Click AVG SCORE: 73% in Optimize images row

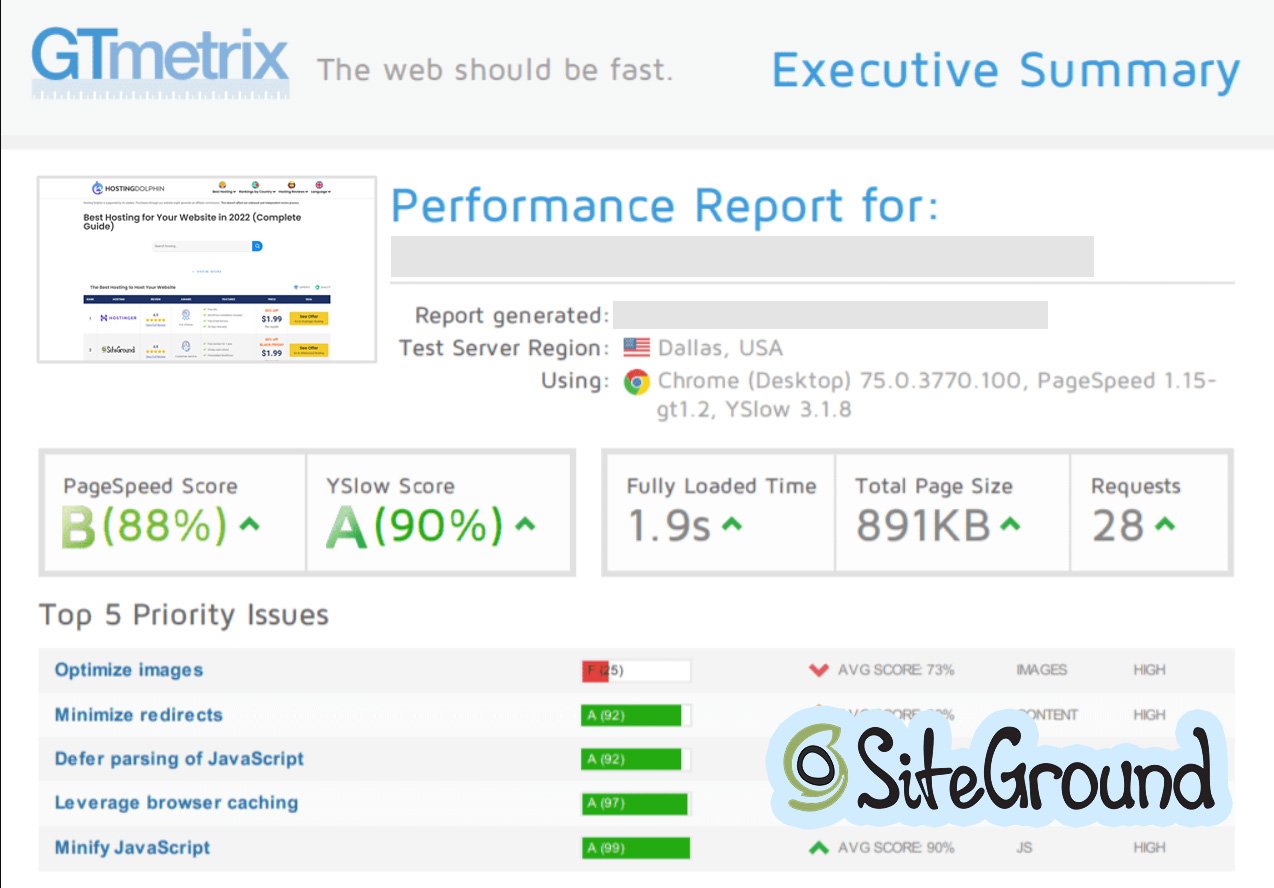[x=896, y=670]
